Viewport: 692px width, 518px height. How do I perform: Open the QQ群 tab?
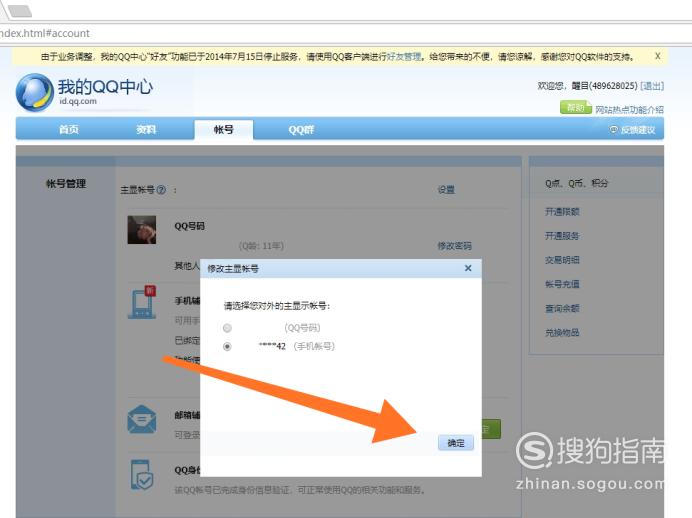click(x=301, y=130)
